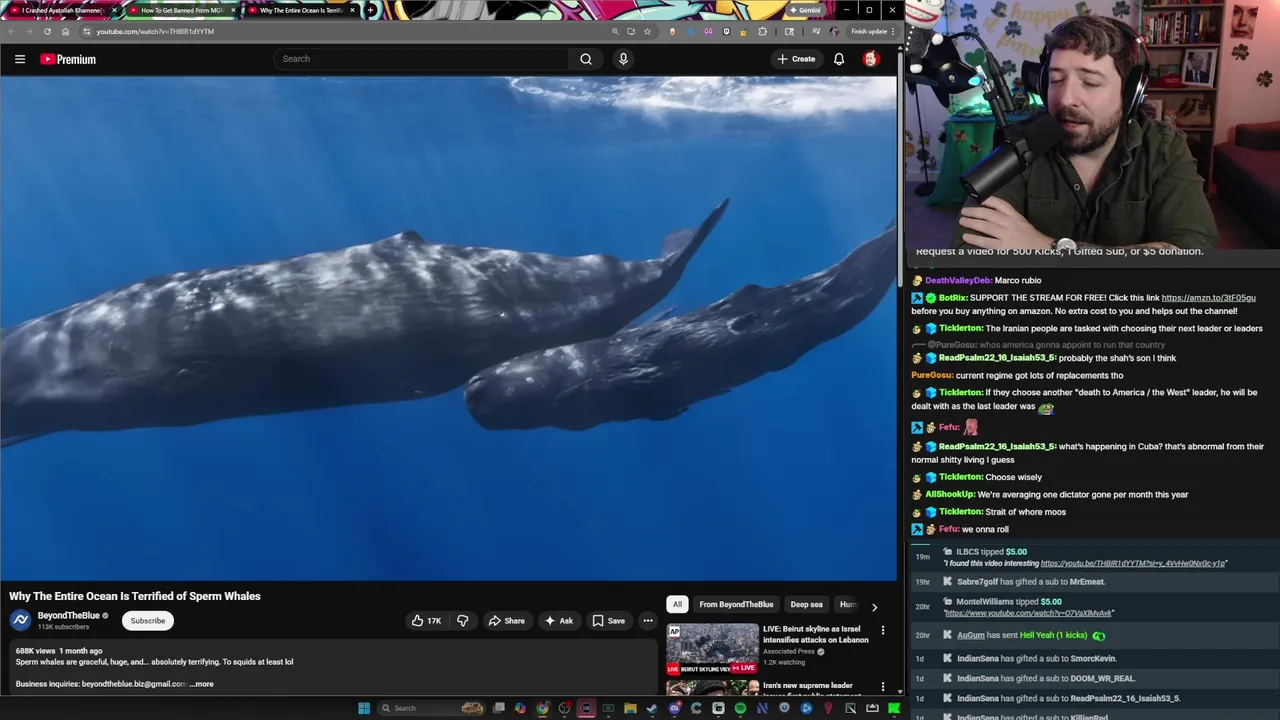Click the Windows taskbar Search box
The width and height of the screenshot is (1280, 720).
click(433, 708)
